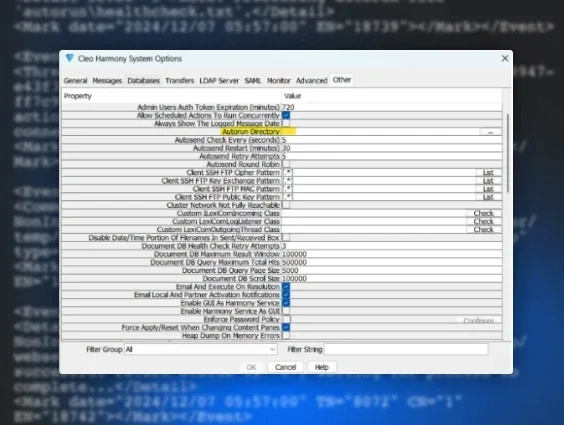Toggle Allow Scheduled Actions To Run Concurrently checkbox
The width and height of the screenshot is (564, 425).
(286, 115)
